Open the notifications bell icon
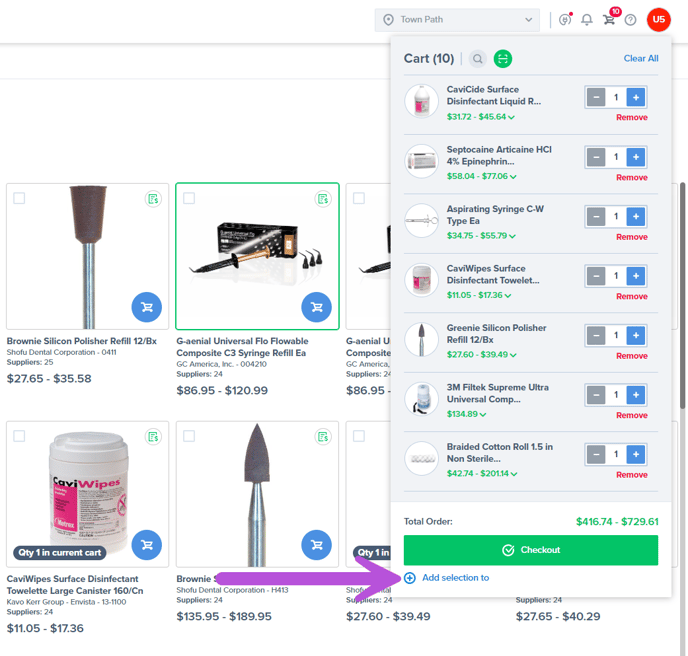 (x=587, y=20)
